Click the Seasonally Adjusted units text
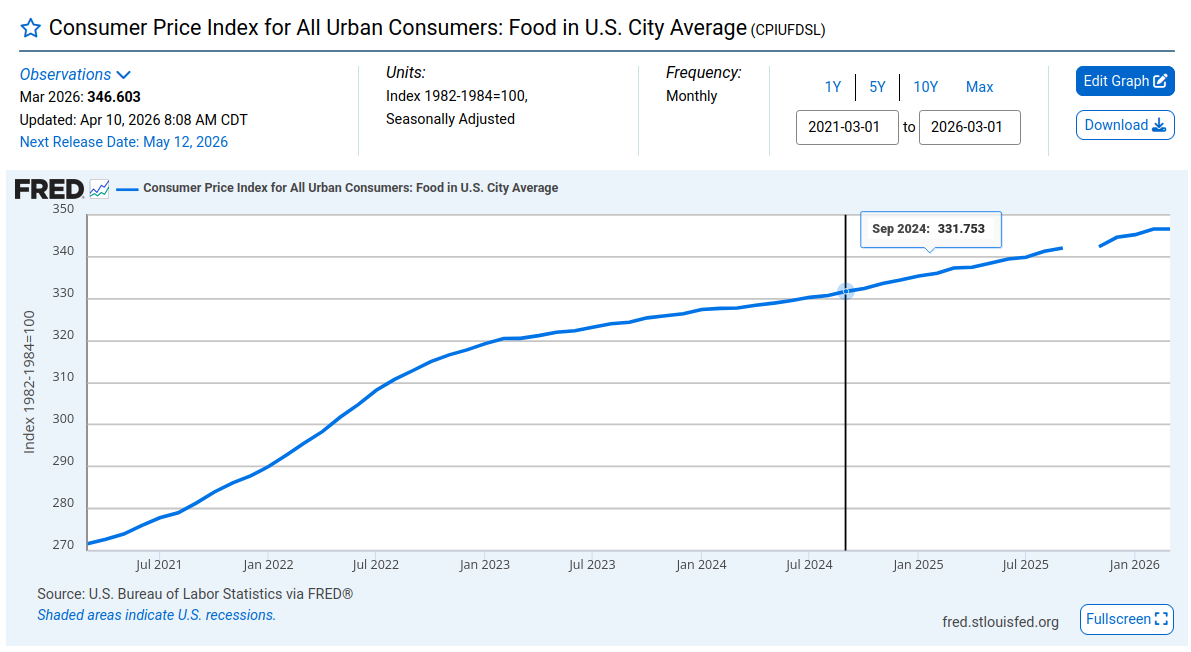Screen dimensions: 1191x652 [450, 119]
